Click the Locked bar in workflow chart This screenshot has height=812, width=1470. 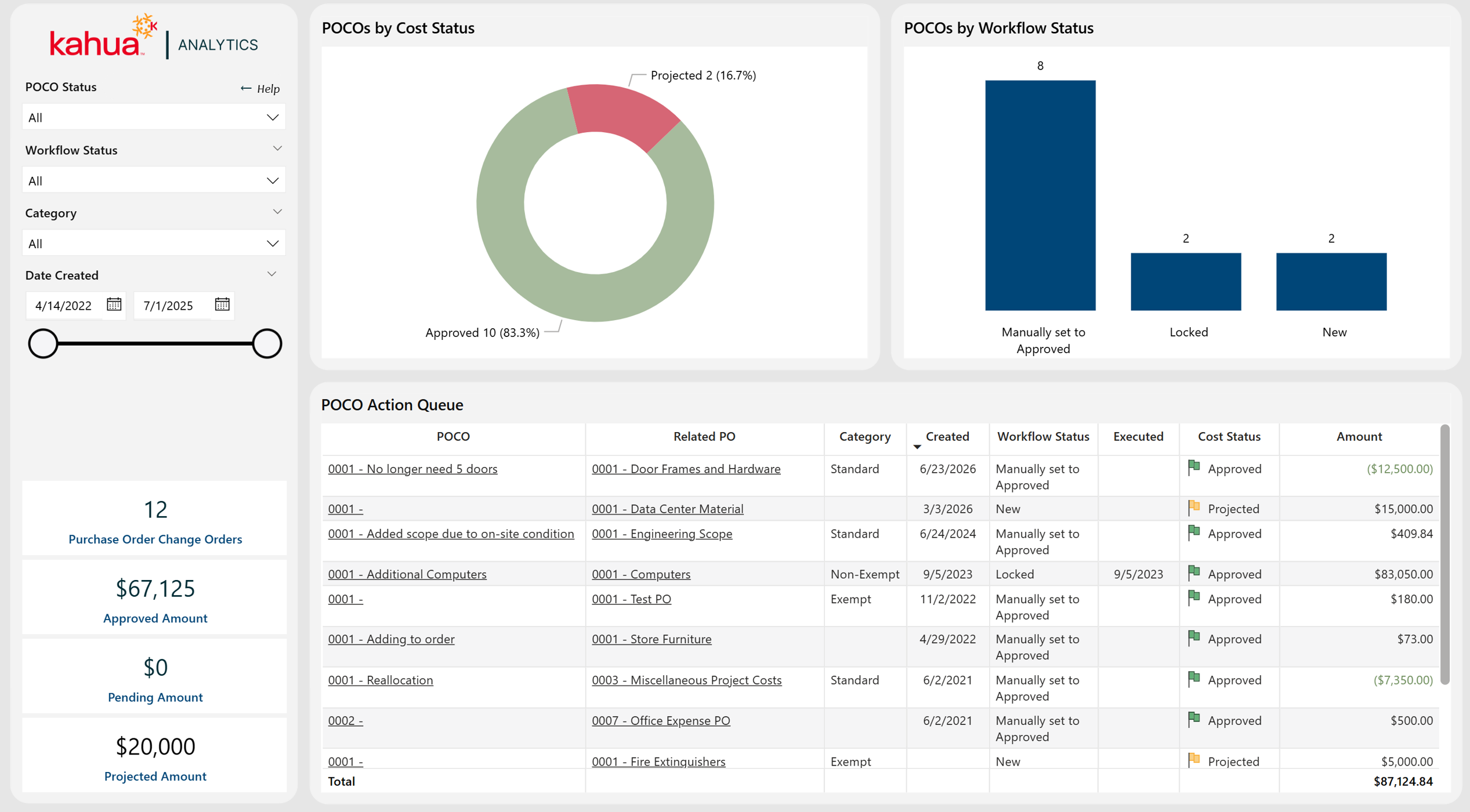click(1186, 281)
